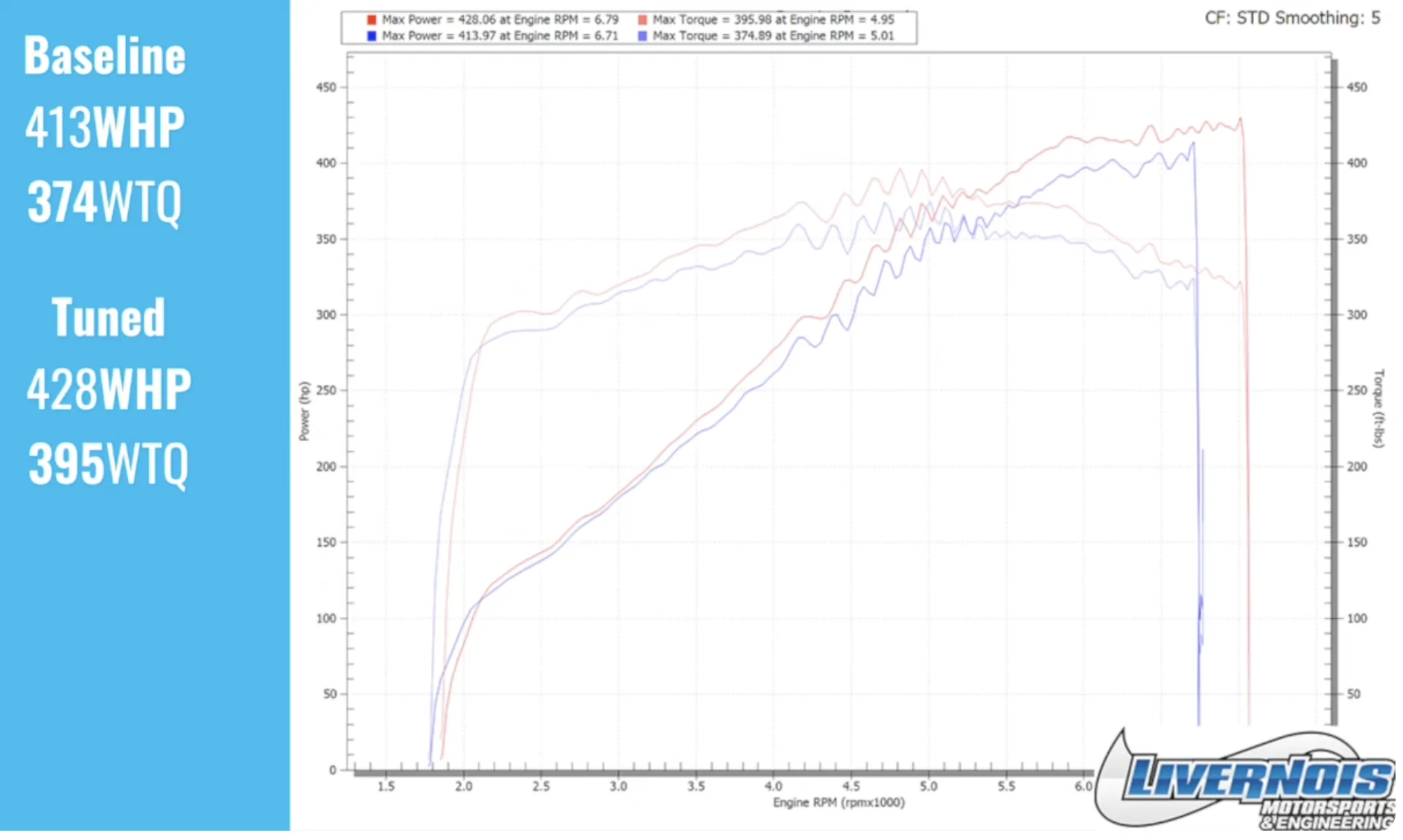
Task: Click the 200 label on the left Power axis
Action: (x=326, y=467)
